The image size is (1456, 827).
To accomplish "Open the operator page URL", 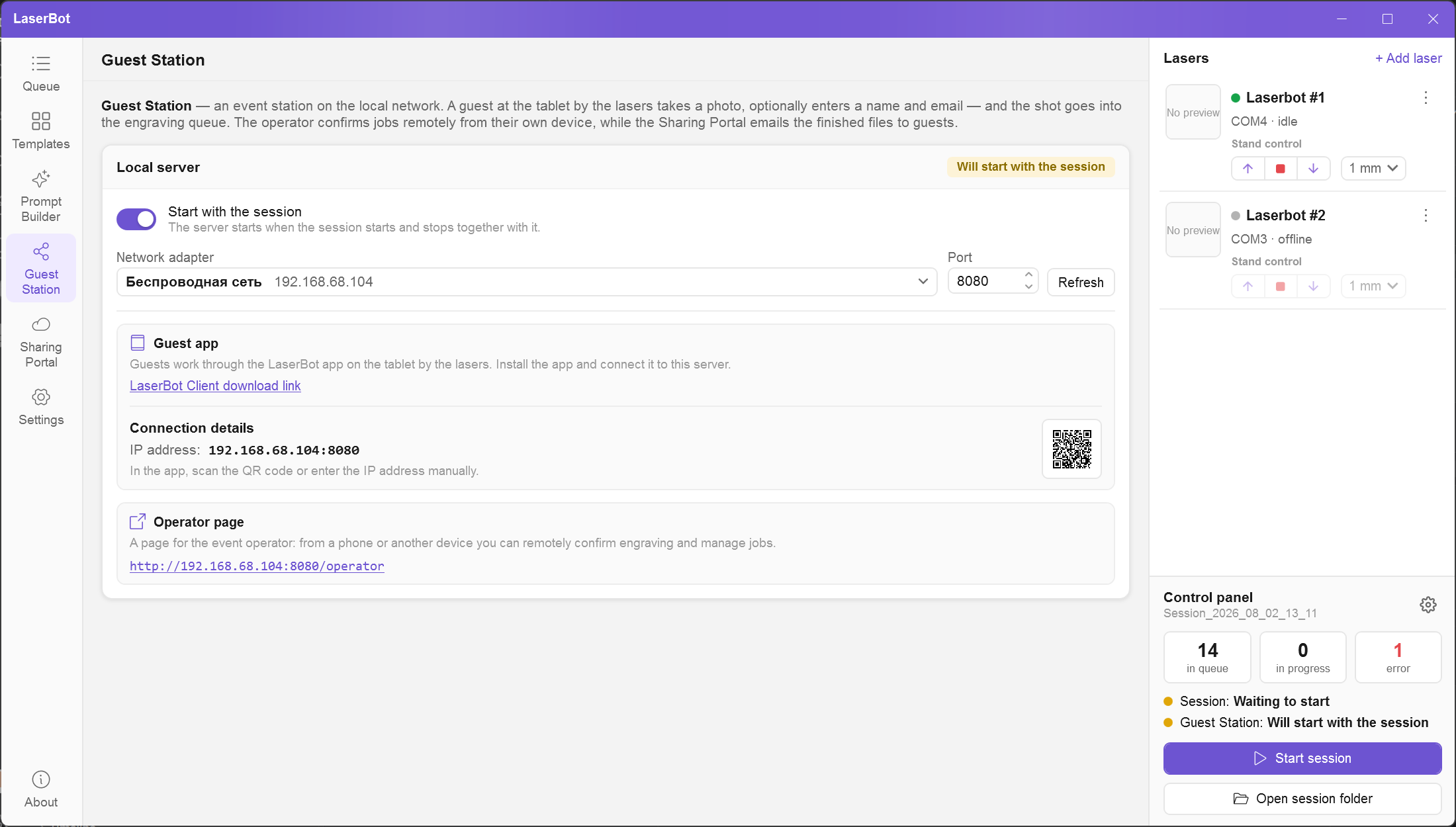I will [x=257, y=566].
